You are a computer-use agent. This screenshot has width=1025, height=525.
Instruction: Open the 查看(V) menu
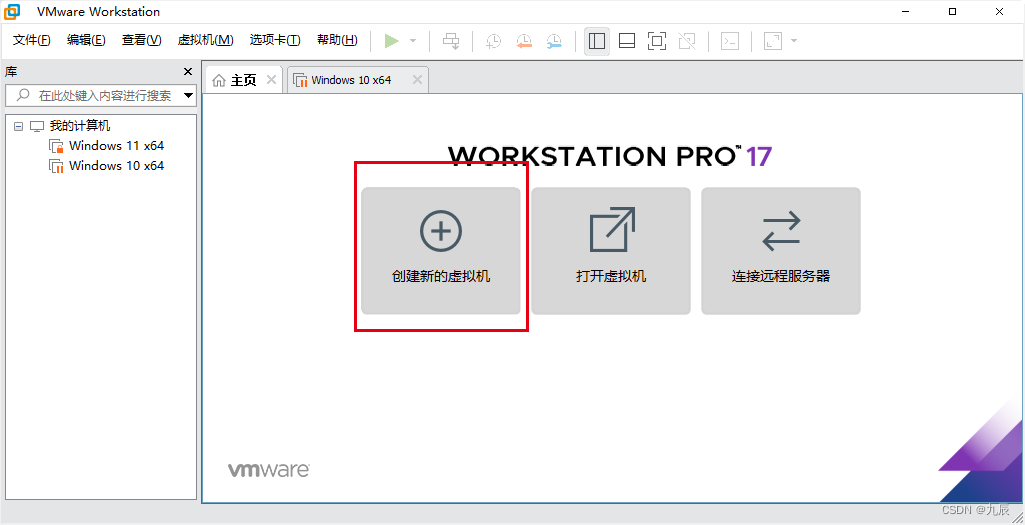pyautogui.click(x=142, y=40)
